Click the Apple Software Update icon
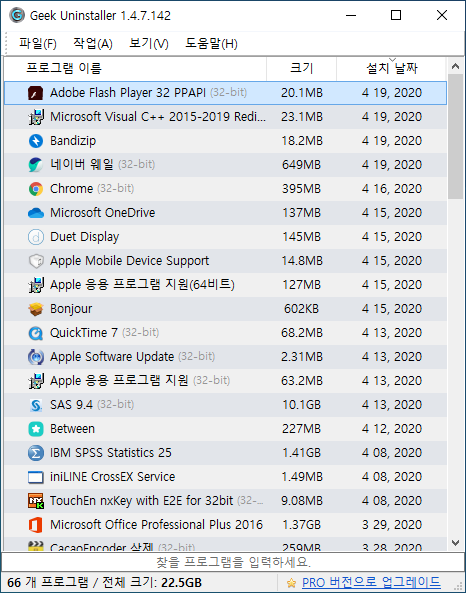 click(x=36, y=357)
